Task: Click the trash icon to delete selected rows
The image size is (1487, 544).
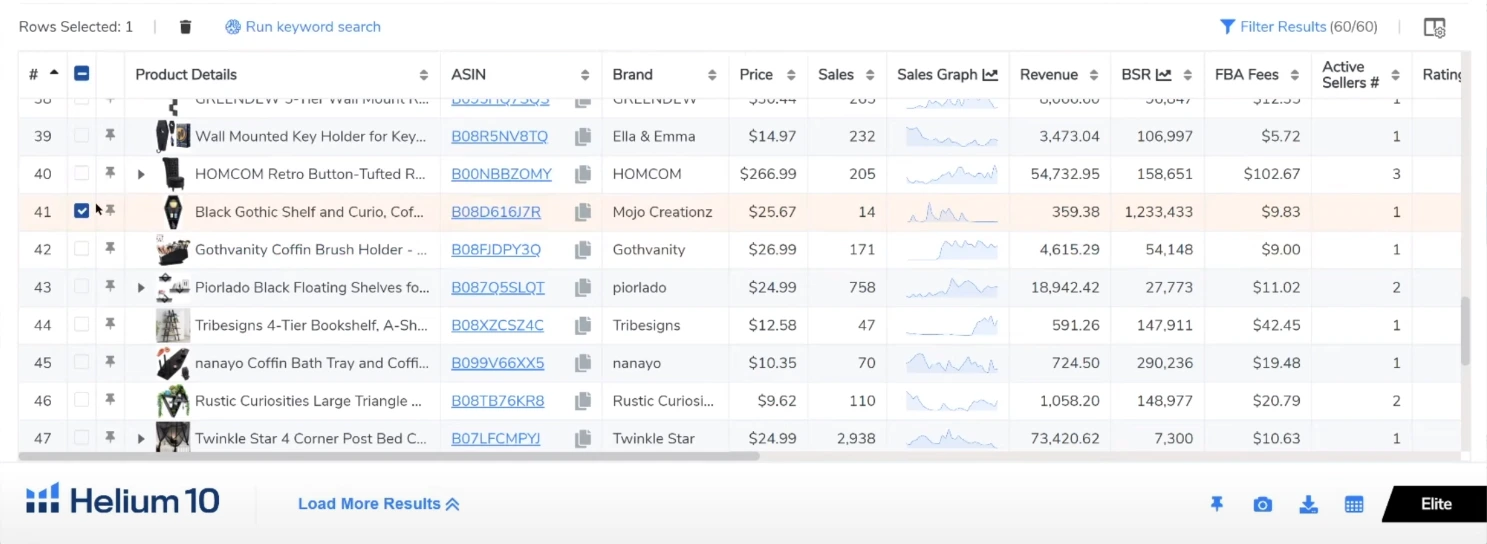Action: (185, 27)
